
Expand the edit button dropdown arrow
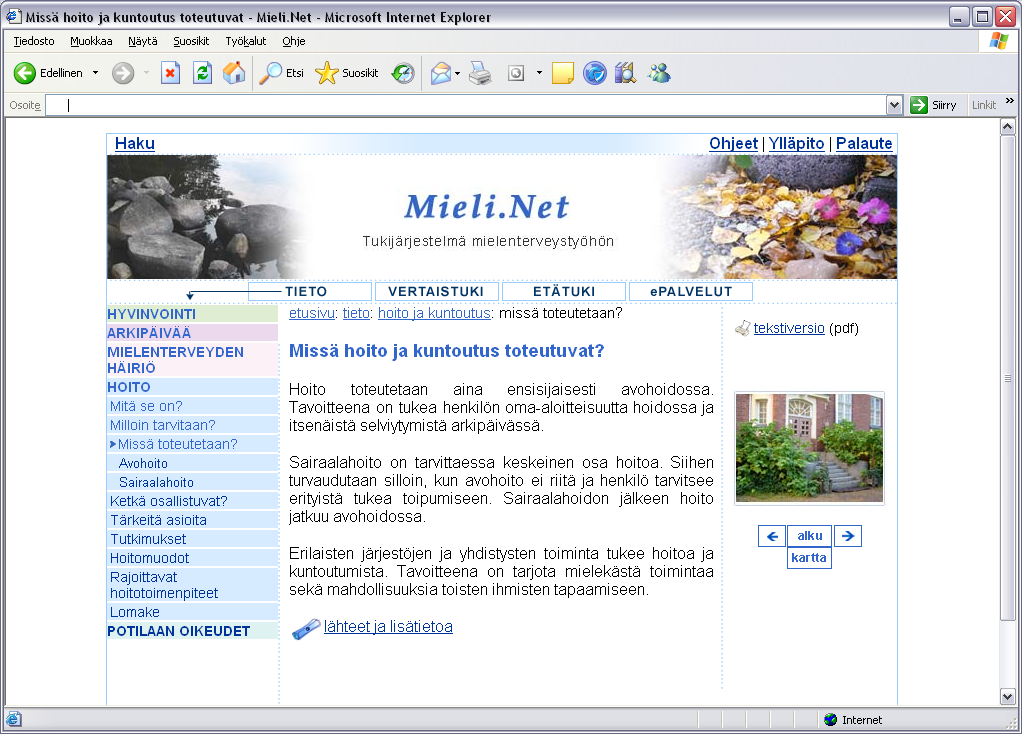coord(539,73)
